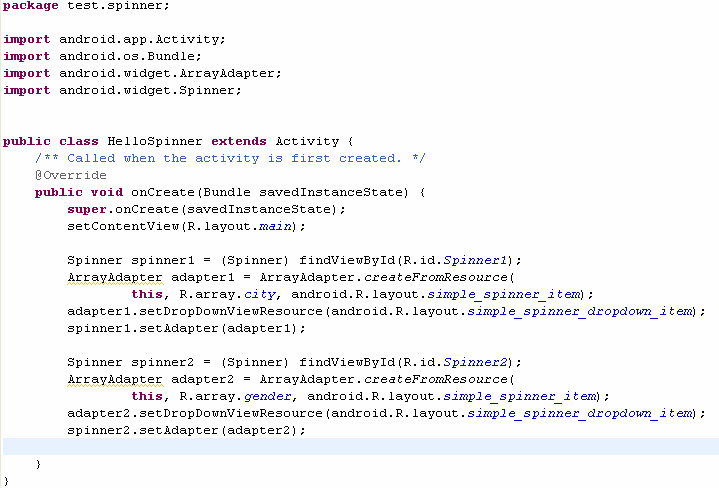Place cursor in the highlighted empty line
The height and width of the screenshot is (488, 719).
click(x=360, y=447)
